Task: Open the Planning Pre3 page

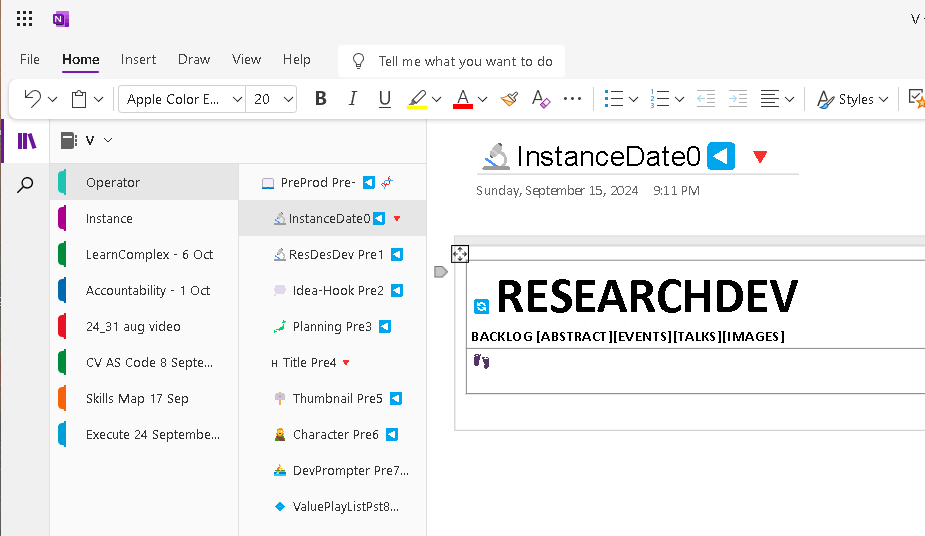Action: [x=333, y=326]
